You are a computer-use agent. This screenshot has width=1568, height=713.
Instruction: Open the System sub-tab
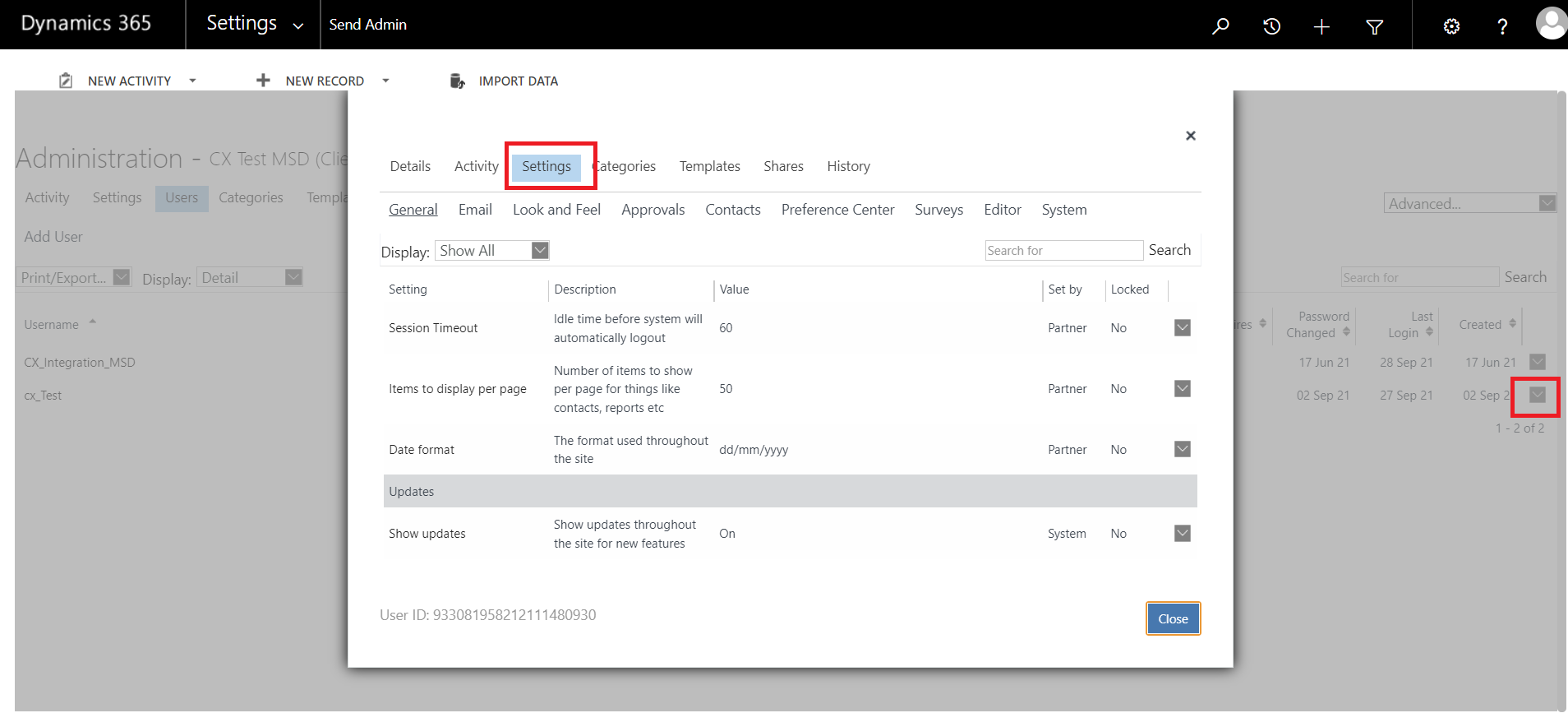pyautogui.click(x=1064, y=210)
